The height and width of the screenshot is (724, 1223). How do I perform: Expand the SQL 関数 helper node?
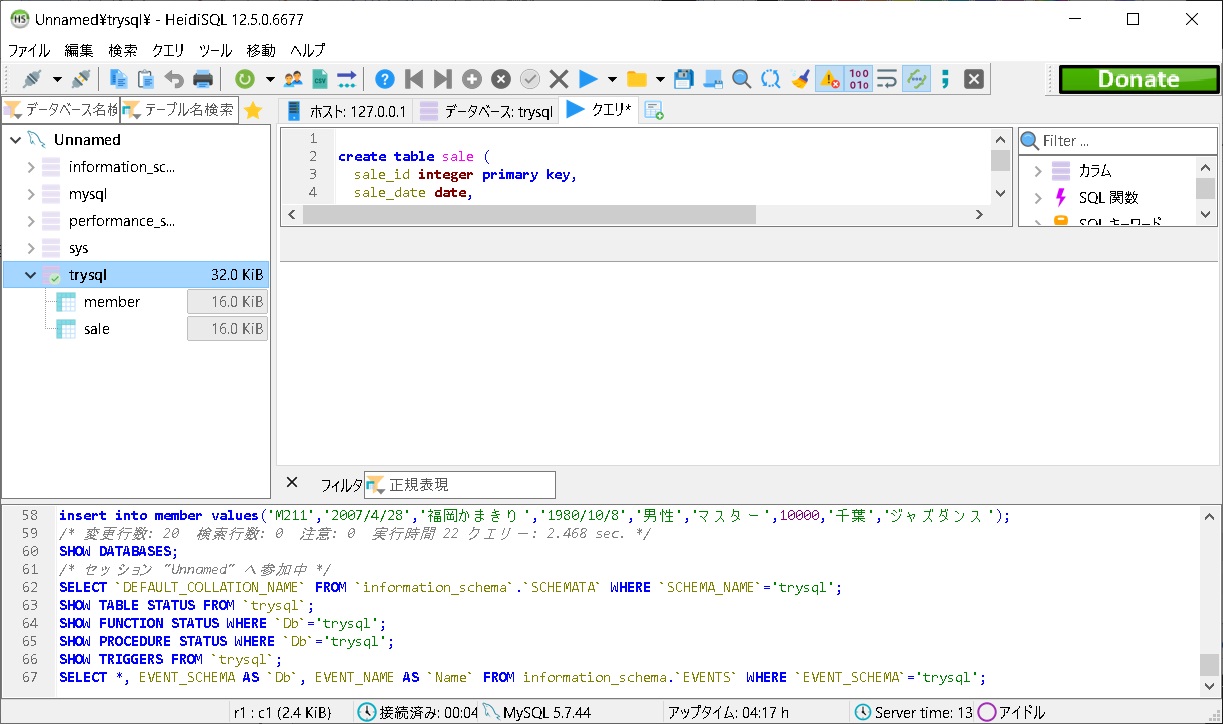click(1039, 198)
